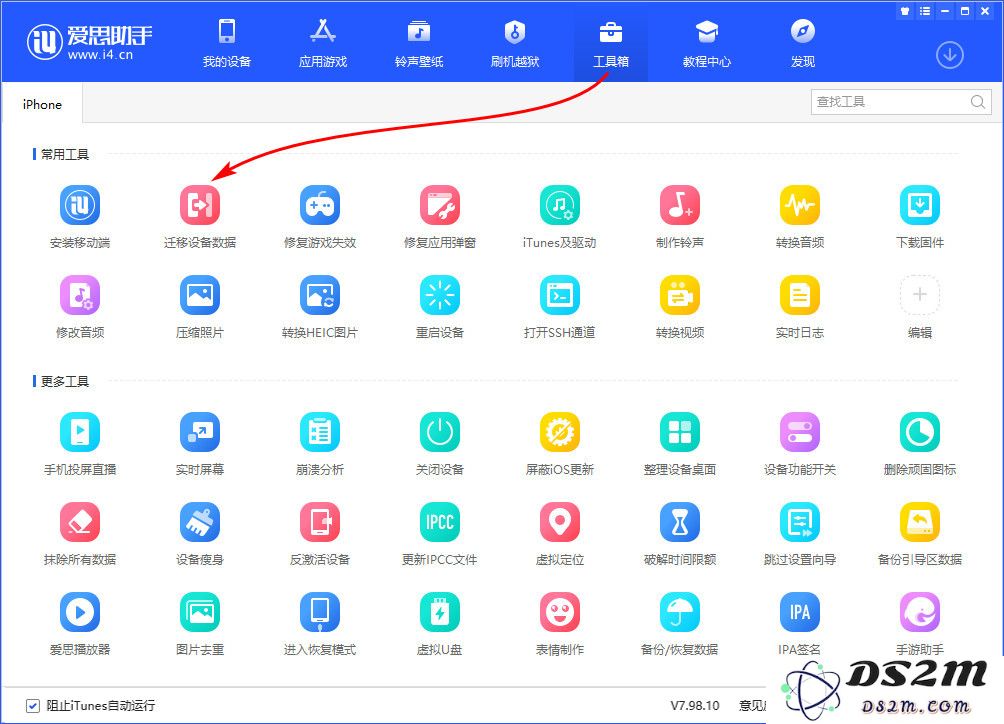The width and height of the screenshot is (1004, 724).
Task: Launch 爱思播放器 player
Action: (80, 612)
